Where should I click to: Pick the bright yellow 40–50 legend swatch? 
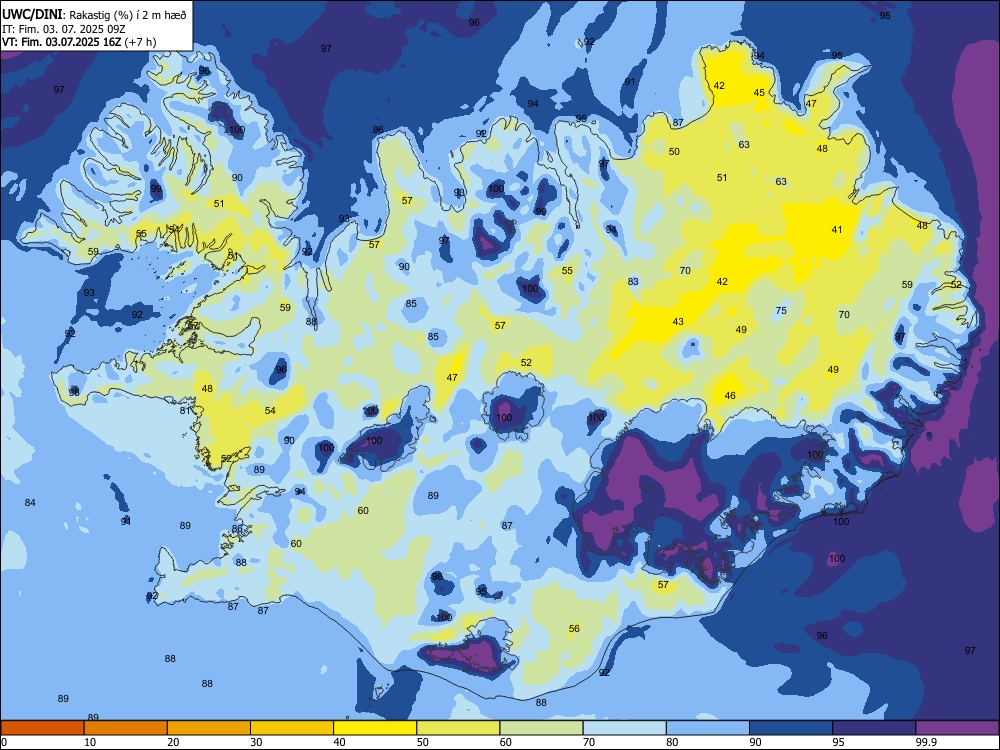375,728
